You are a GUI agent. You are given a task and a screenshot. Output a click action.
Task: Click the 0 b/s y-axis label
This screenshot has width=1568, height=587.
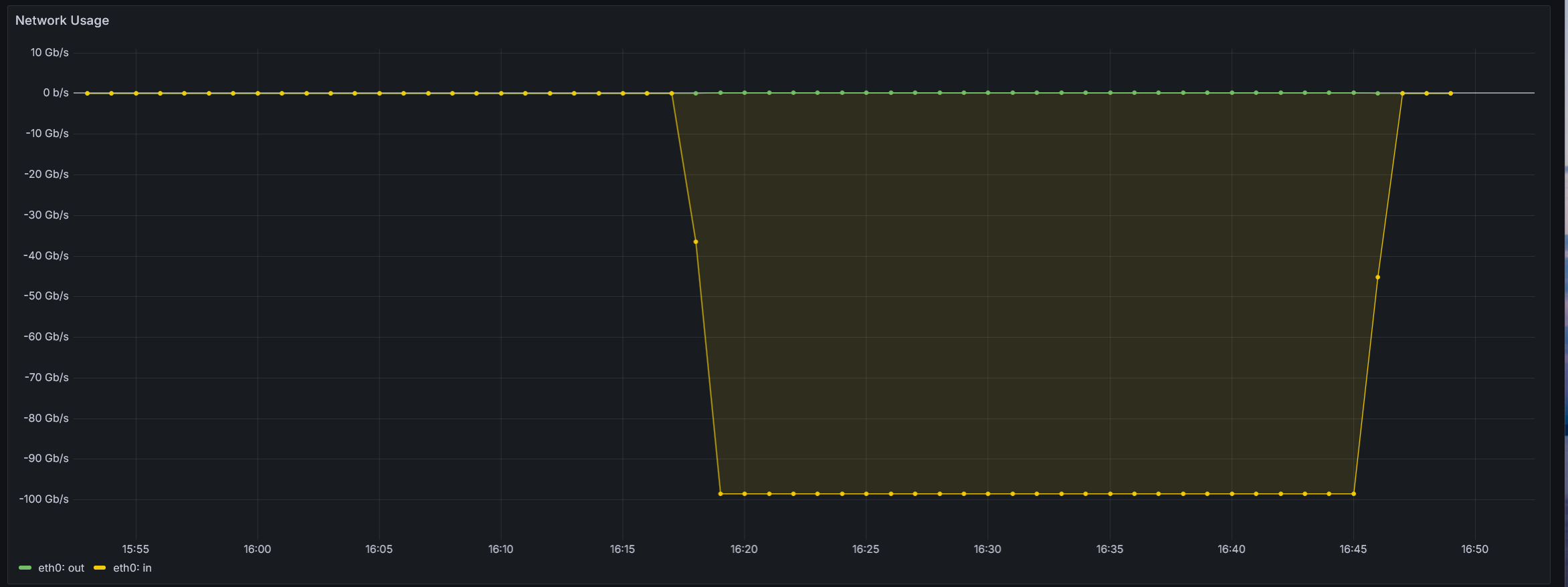tap(56, 93)
